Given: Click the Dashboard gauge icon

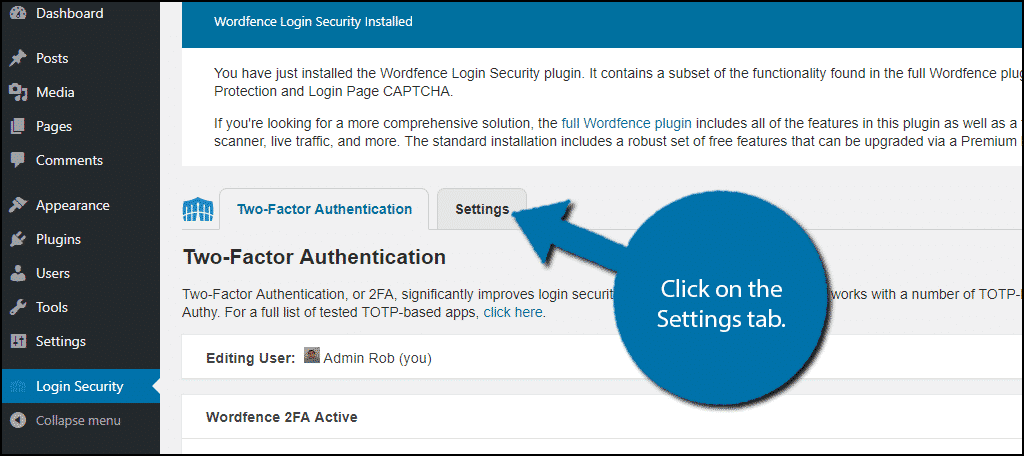Looking at the screenshot, I should (x=18, y=13).
